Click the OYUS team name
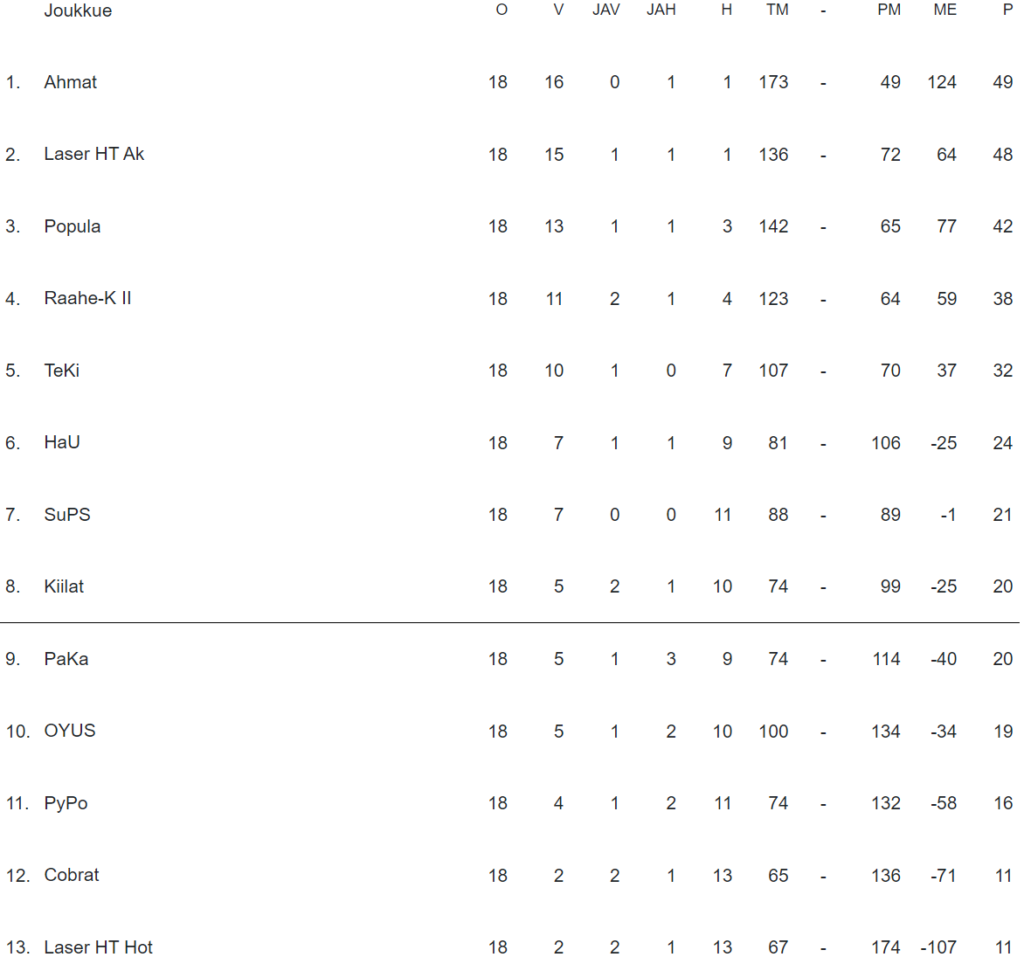The width and height of the screenshot is (1024, 964). coord(70,731)
